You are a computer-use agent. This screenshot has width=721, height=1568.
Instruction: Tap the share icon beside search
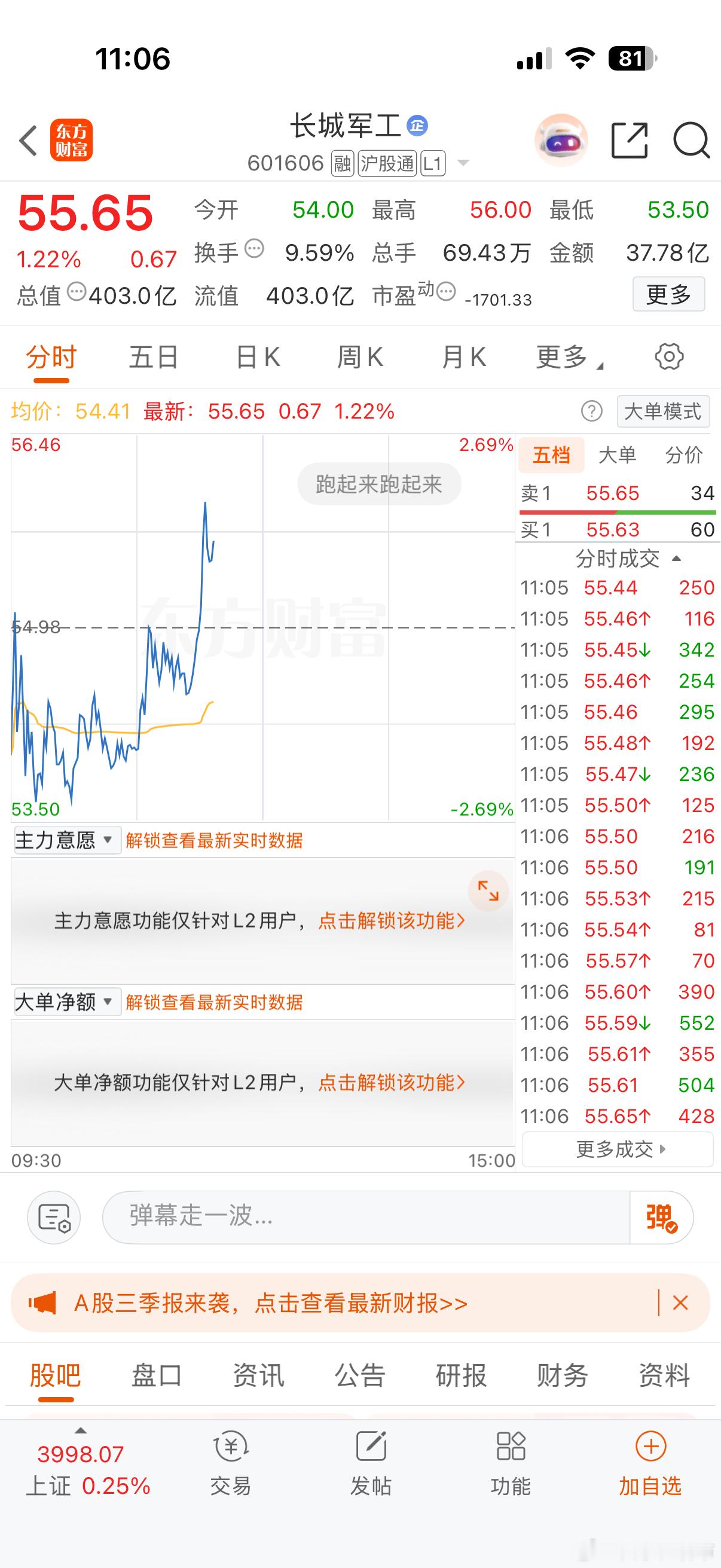pyautogui.click(x=629, y=139)
